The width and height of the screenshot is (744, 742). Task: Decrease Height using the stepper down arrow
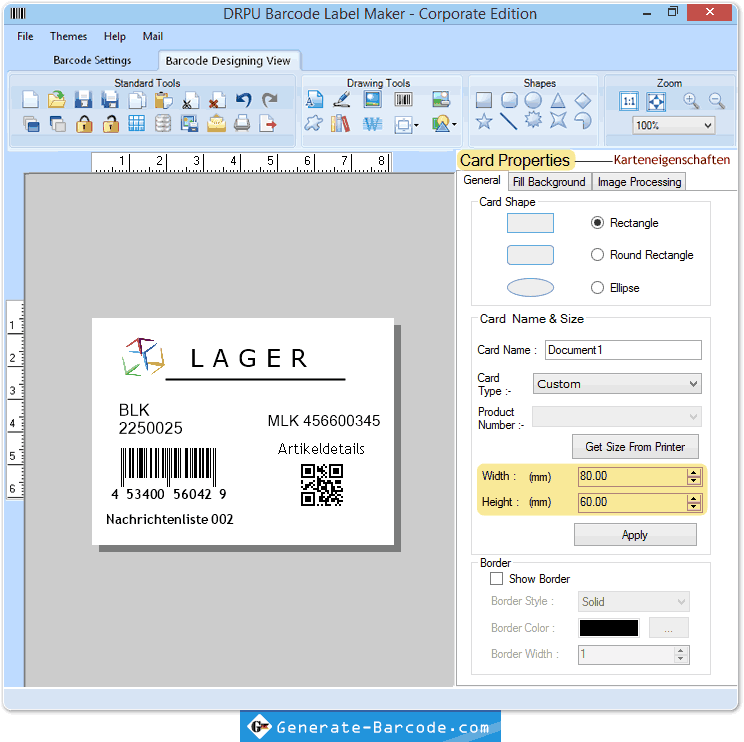(693, 506)
